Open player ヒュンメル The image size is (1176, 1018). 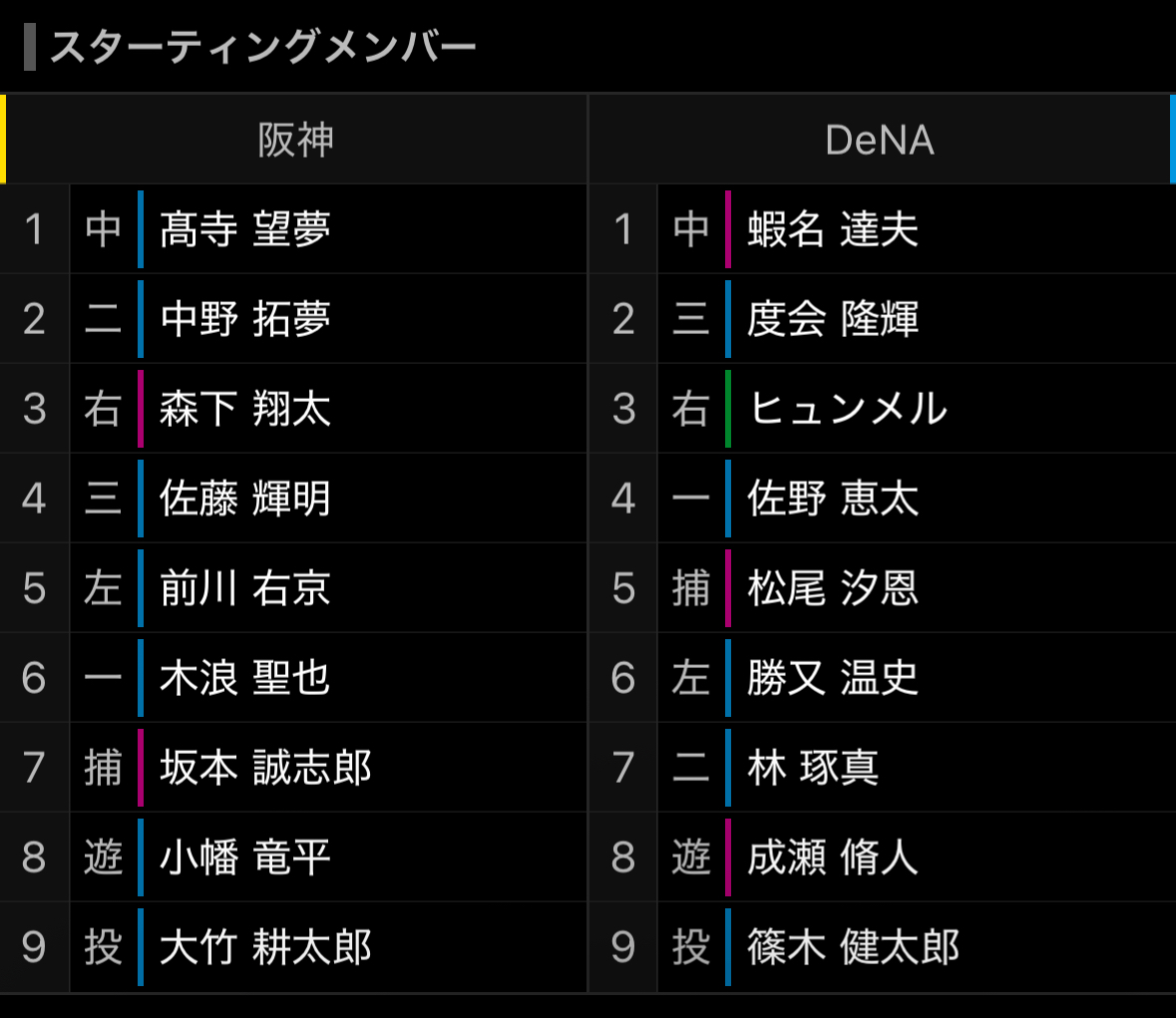point(848,409)
